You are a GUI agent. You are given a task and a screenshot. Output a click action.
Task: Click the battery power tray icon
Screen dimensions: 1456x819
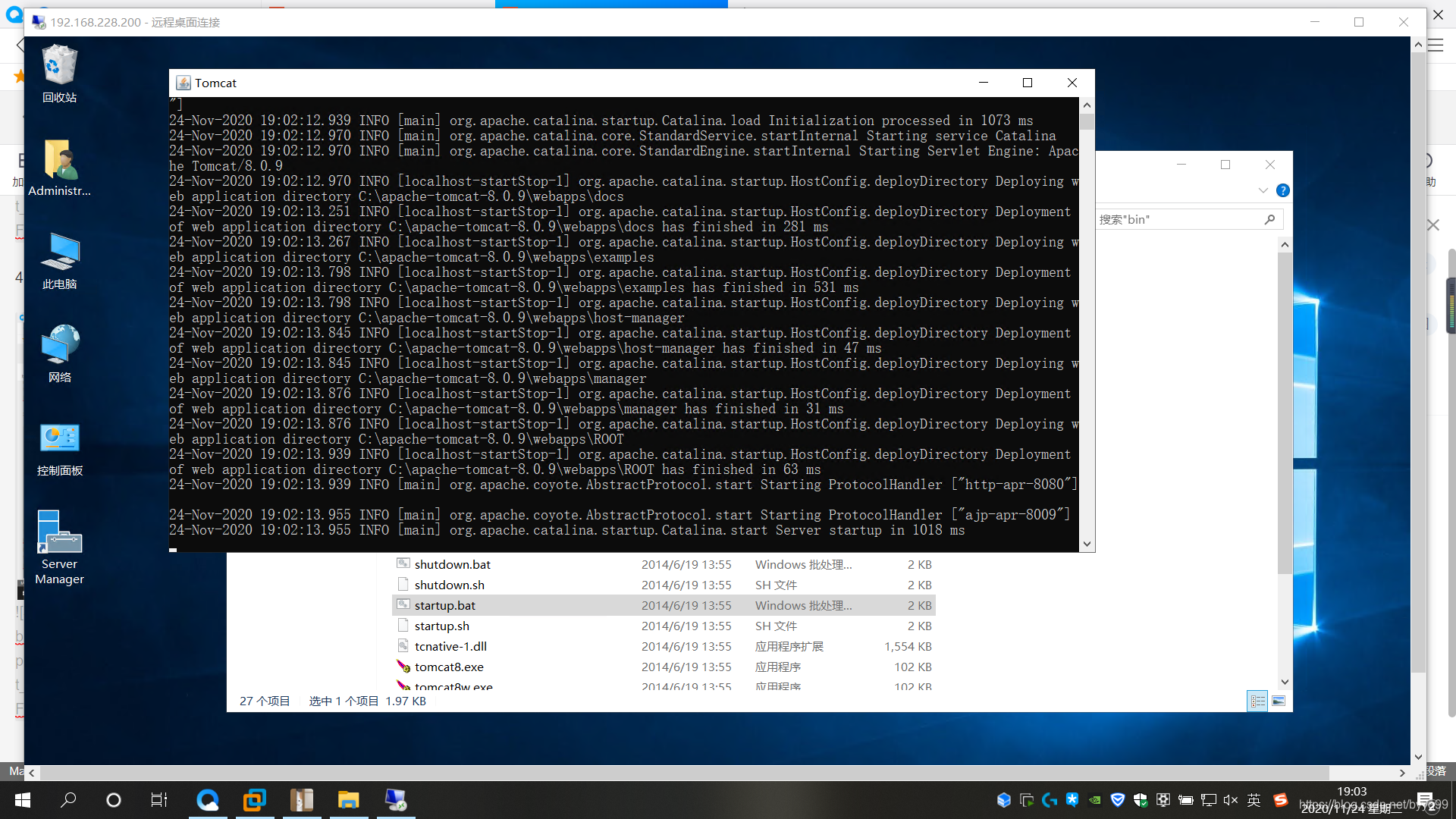coord(1186,800)
